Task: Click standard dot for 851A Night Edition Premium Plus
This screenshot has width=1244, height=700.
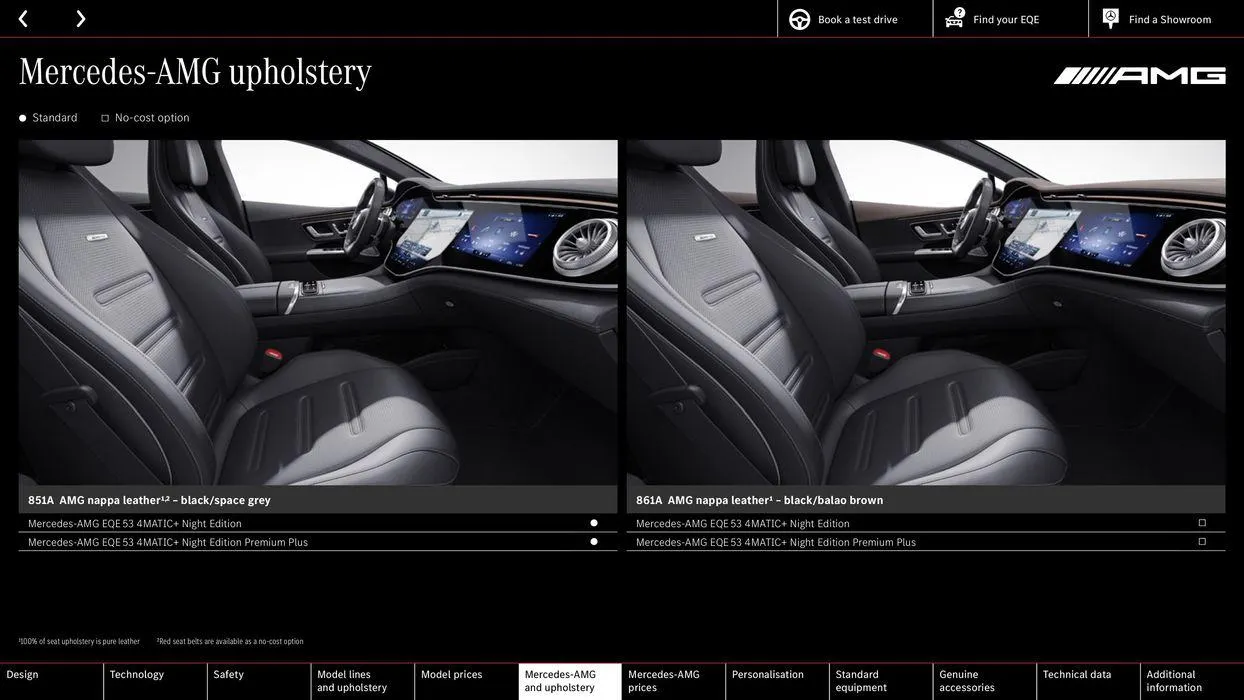Action: pos(594,542)
